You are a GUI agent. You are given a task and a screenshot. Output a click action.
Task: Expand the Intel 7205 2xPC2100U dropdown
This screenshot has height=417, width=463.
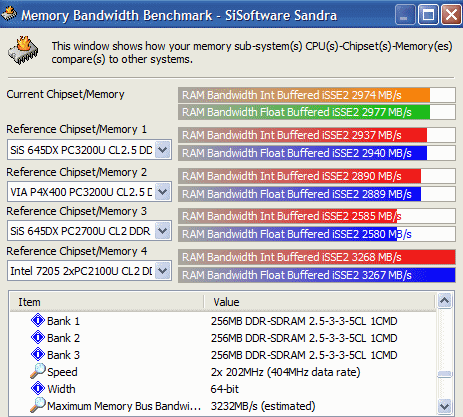pos(163,270)
